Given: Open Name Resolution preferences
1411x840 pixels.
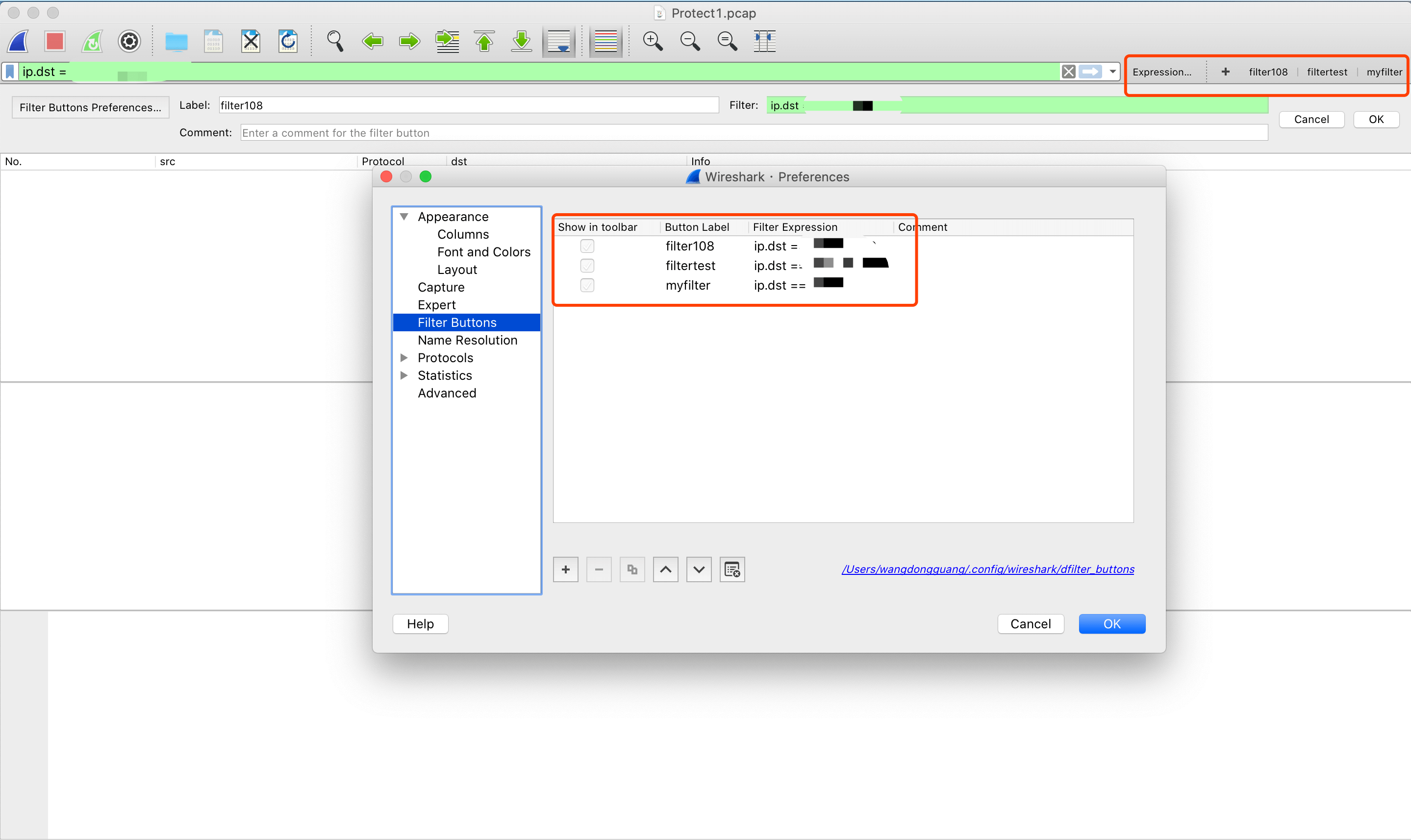Looking at the screenshot, I should pyautogui.click(x=468, y=340).
